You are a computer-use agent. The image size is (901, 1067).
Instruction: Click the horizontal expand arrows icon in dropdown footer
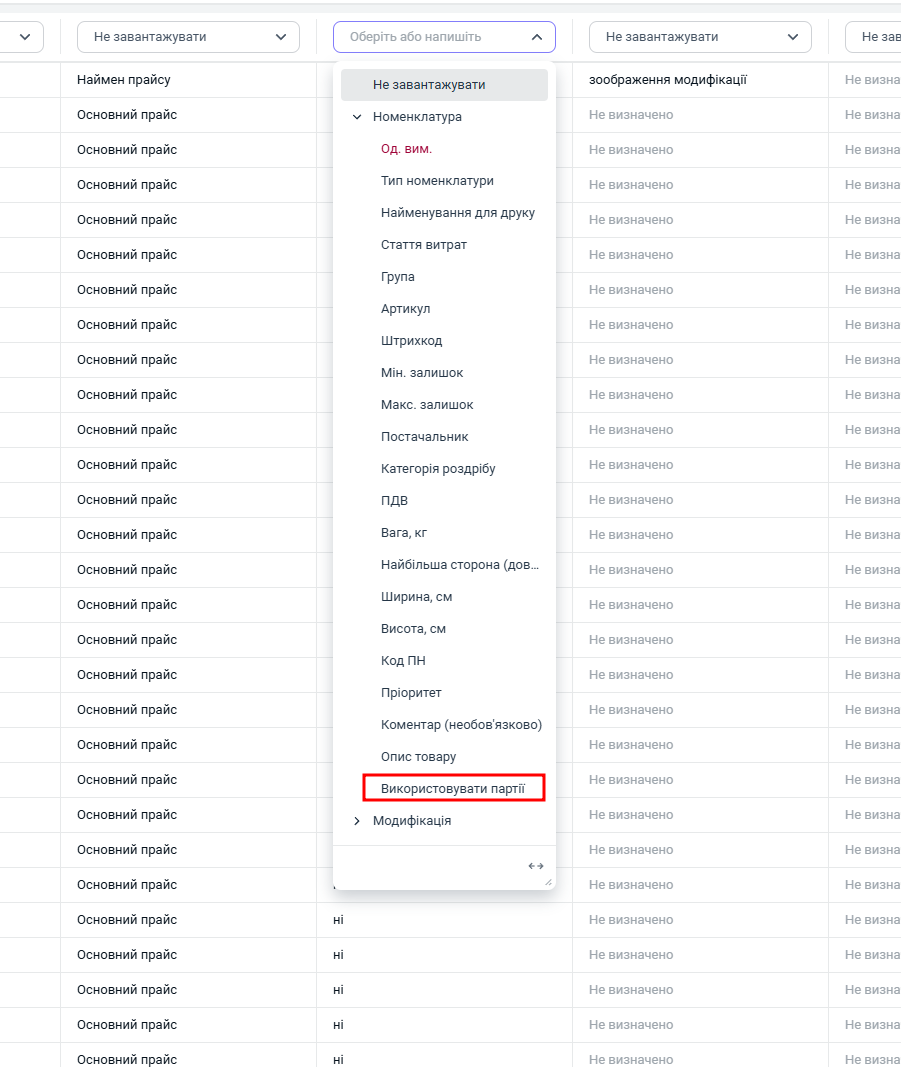tap(536, 866)
